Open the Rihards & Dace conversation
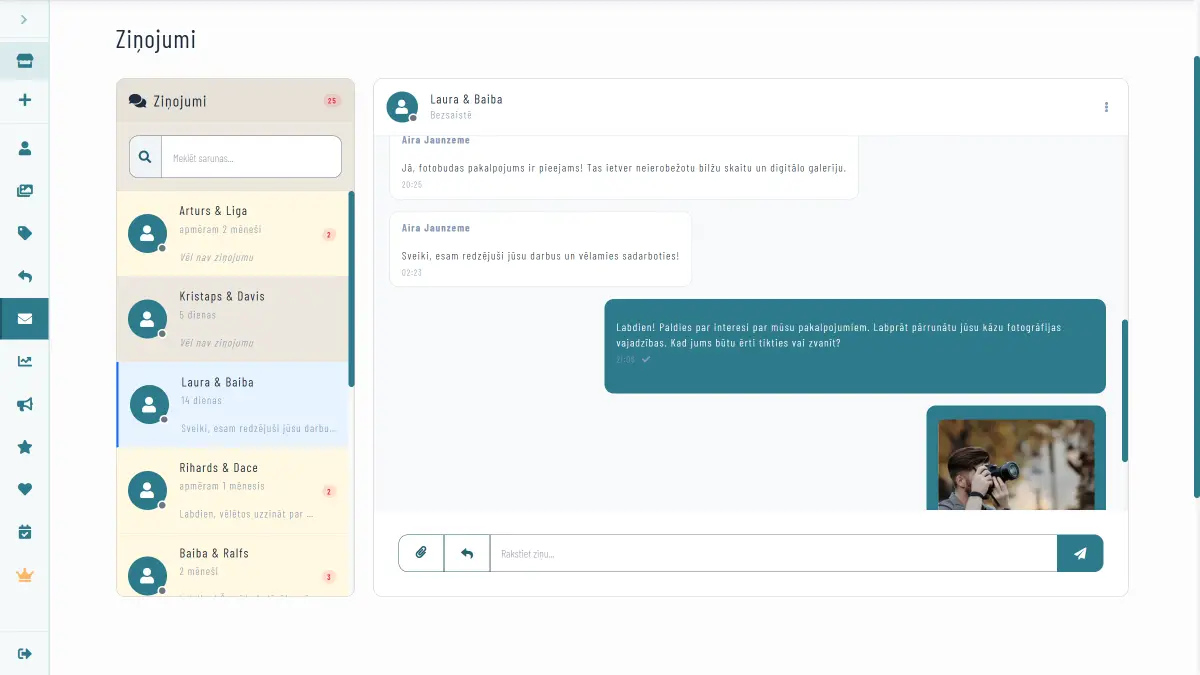 232,490
